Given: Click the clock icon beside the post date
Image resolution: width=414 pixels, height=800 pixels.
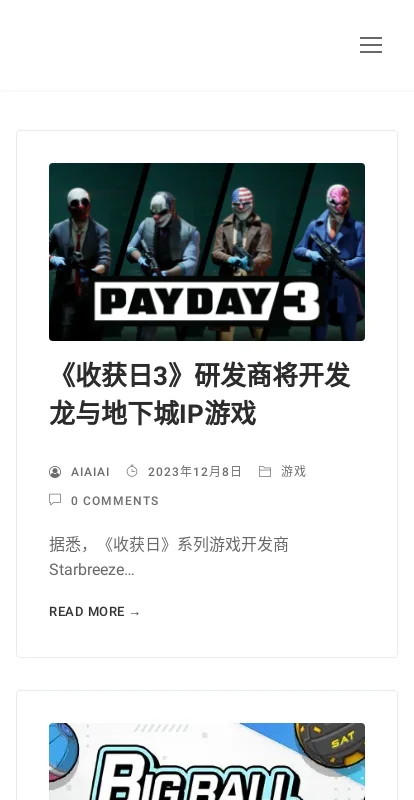Looking at the screenshot, I should point(132,471).
